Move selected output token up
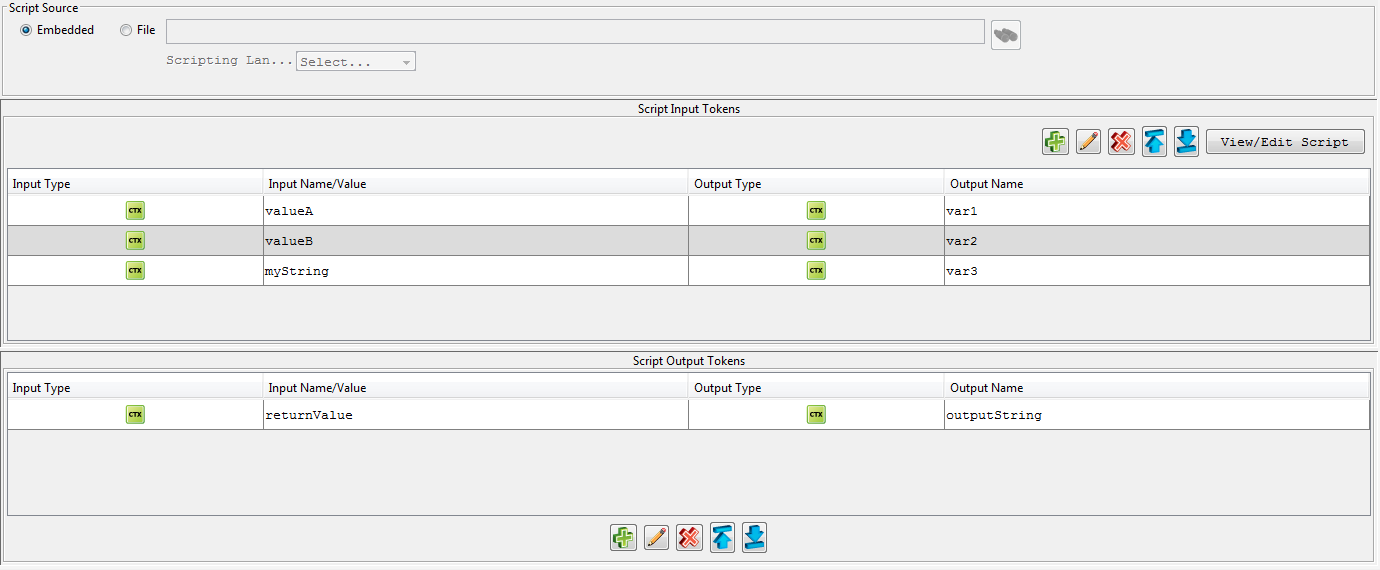1380x570 pixels. [722, 538]
